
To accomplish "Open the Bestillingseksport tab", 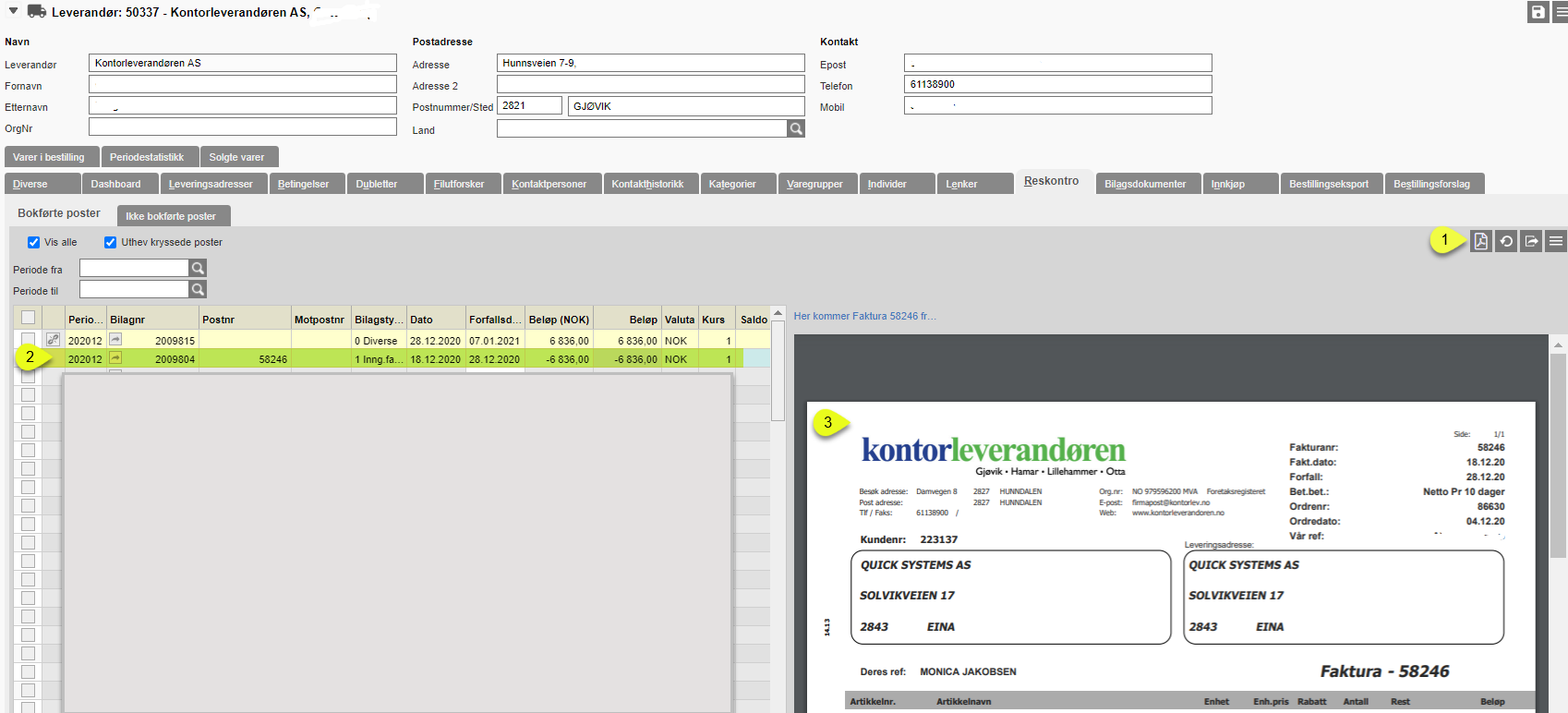I will (1332, 184).
